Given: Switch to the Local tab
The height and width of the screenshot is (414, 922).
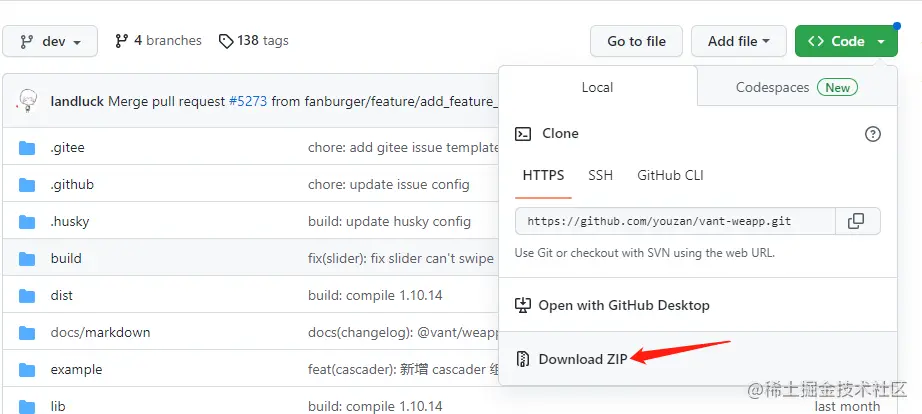Looking at the screenshot, I should [597, 87].
